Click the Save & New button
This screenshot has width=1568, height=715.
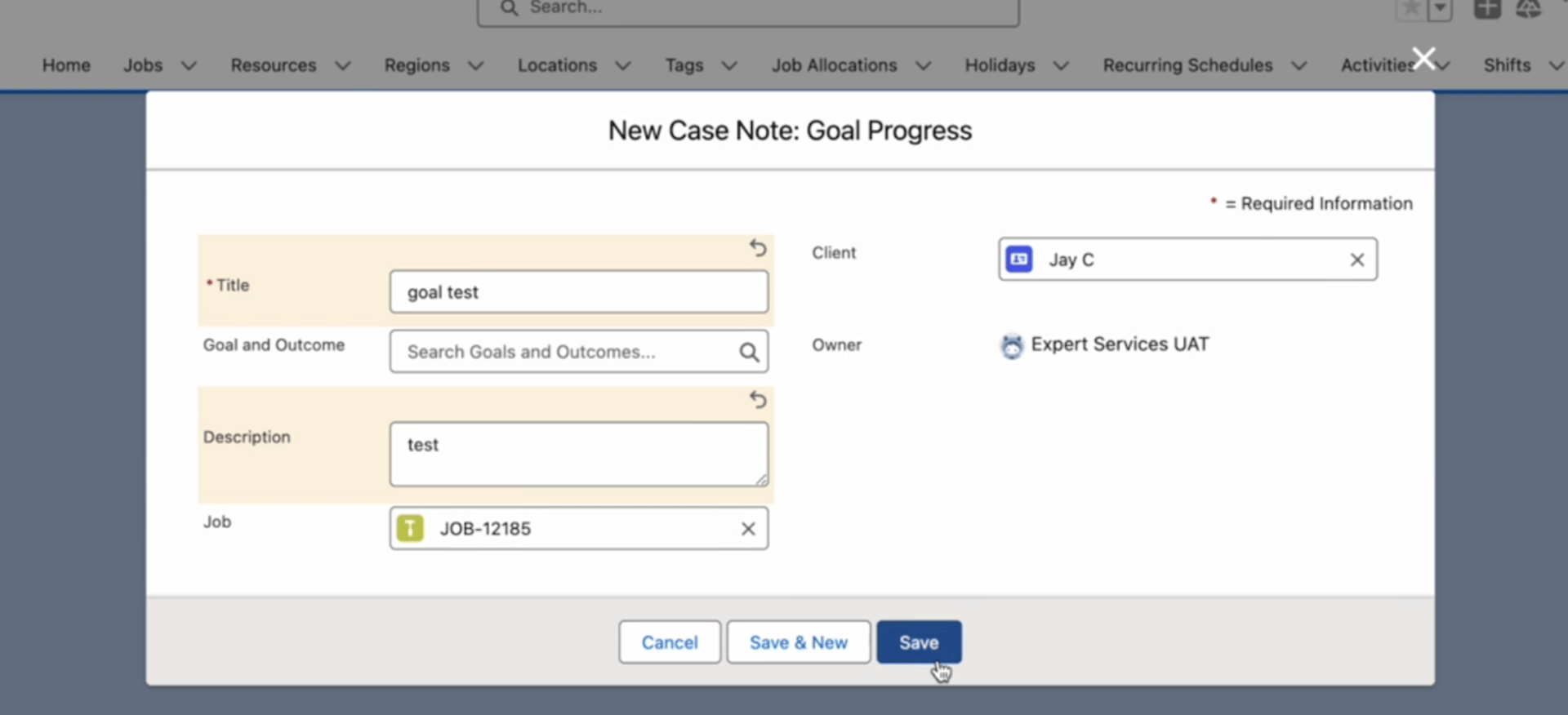[x=799, y=642]
